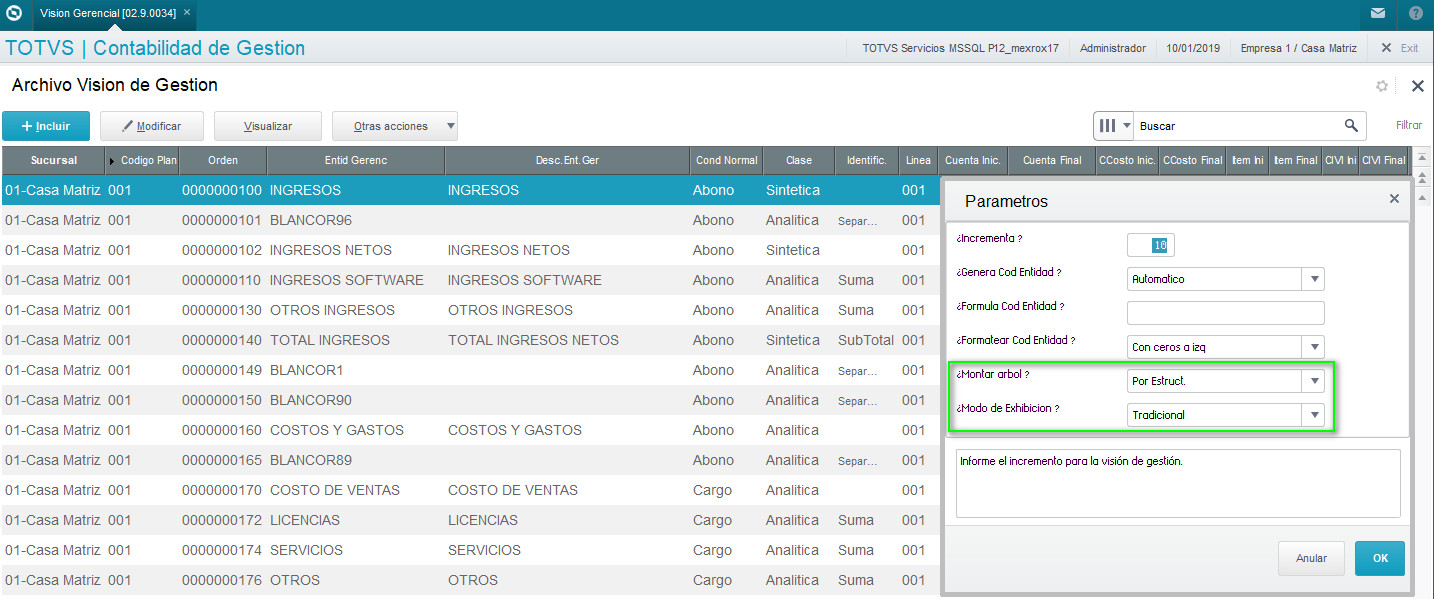Click the TOTVS Servicios MSSQL P12_mexrox17 label

click(960, 48)
